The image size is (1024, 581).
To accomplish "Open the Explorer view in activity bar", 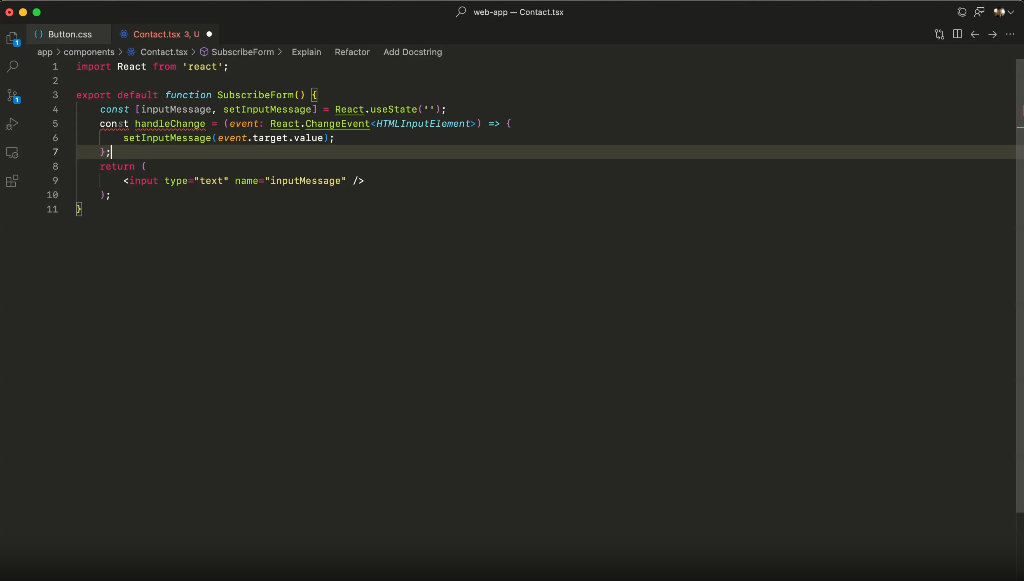I will [12, 39].
